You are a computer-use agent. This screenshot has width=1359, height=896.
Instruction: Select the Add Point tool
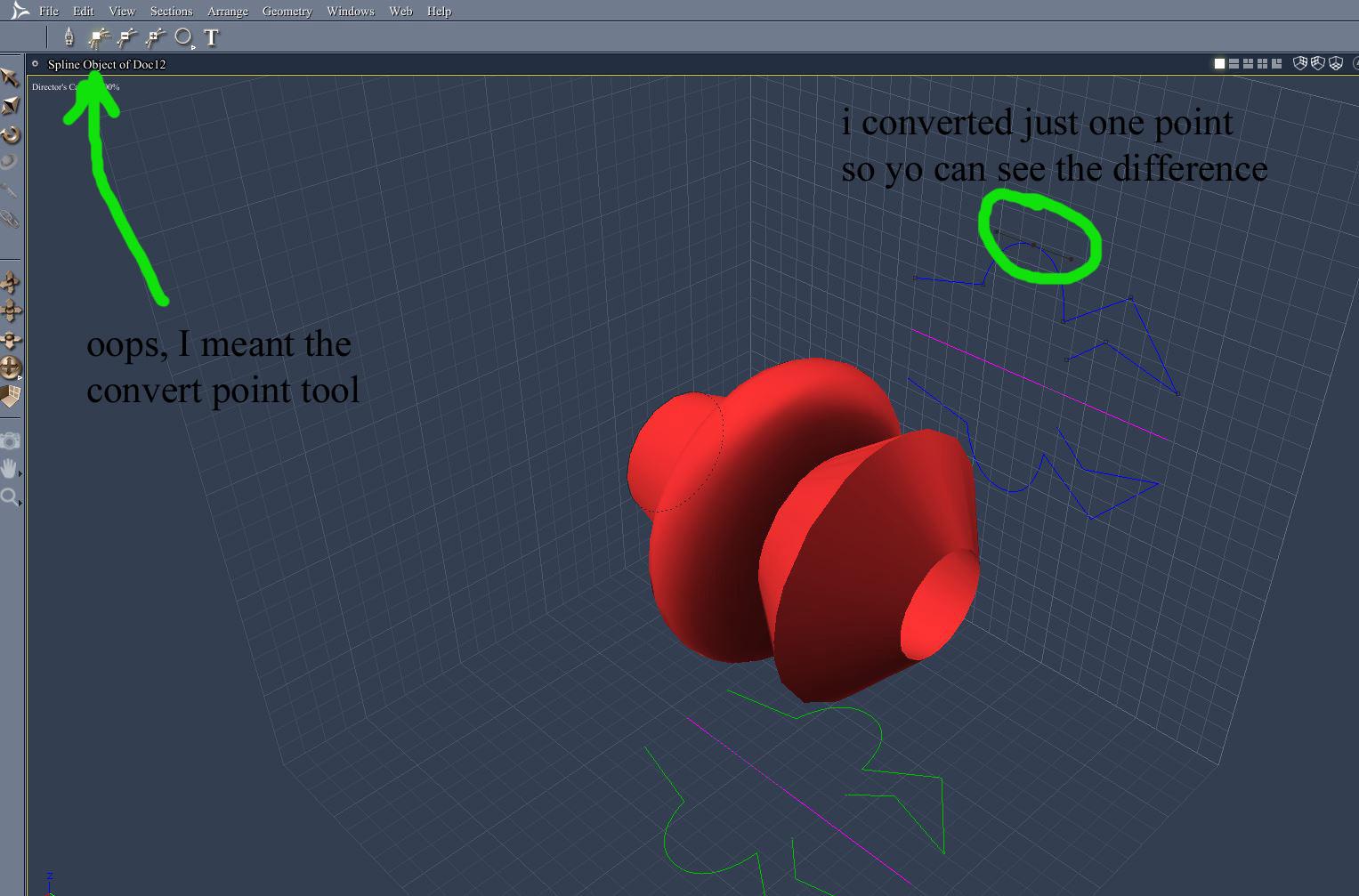(x=156, y=36)
